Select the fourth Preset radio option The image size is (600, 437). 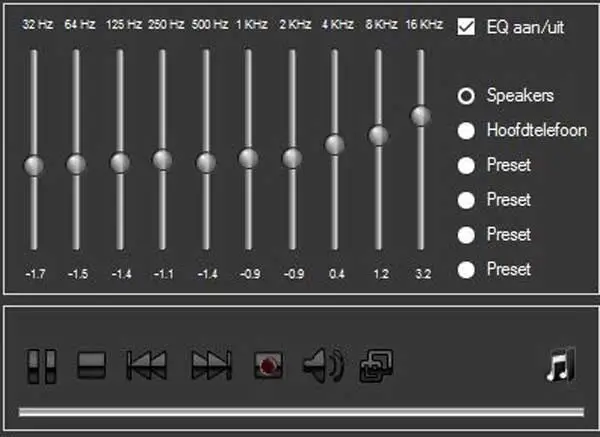click(466, 270)
